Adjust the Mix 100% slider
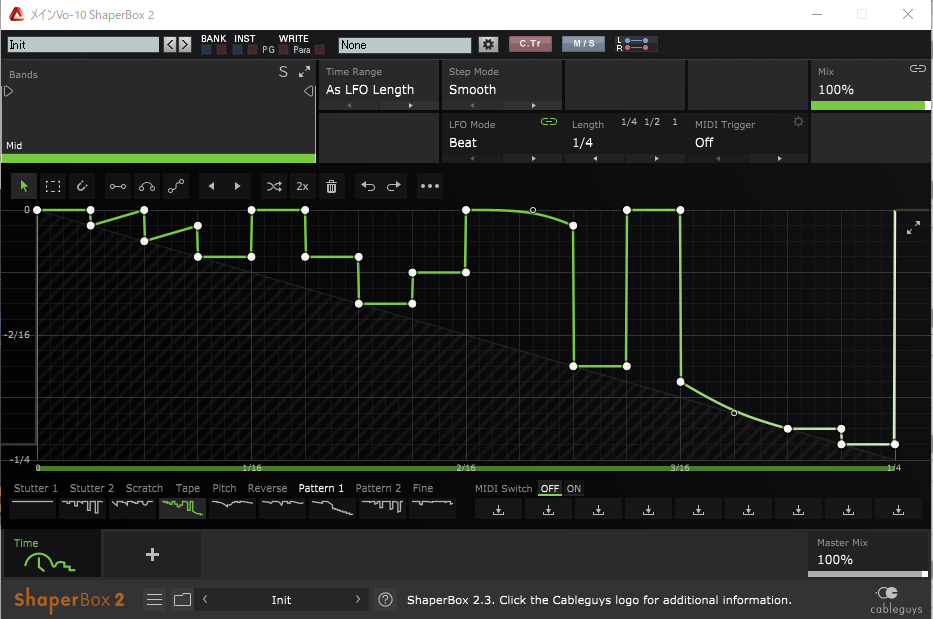The width and height of the screenshot is (933, 619). point(871,105)
